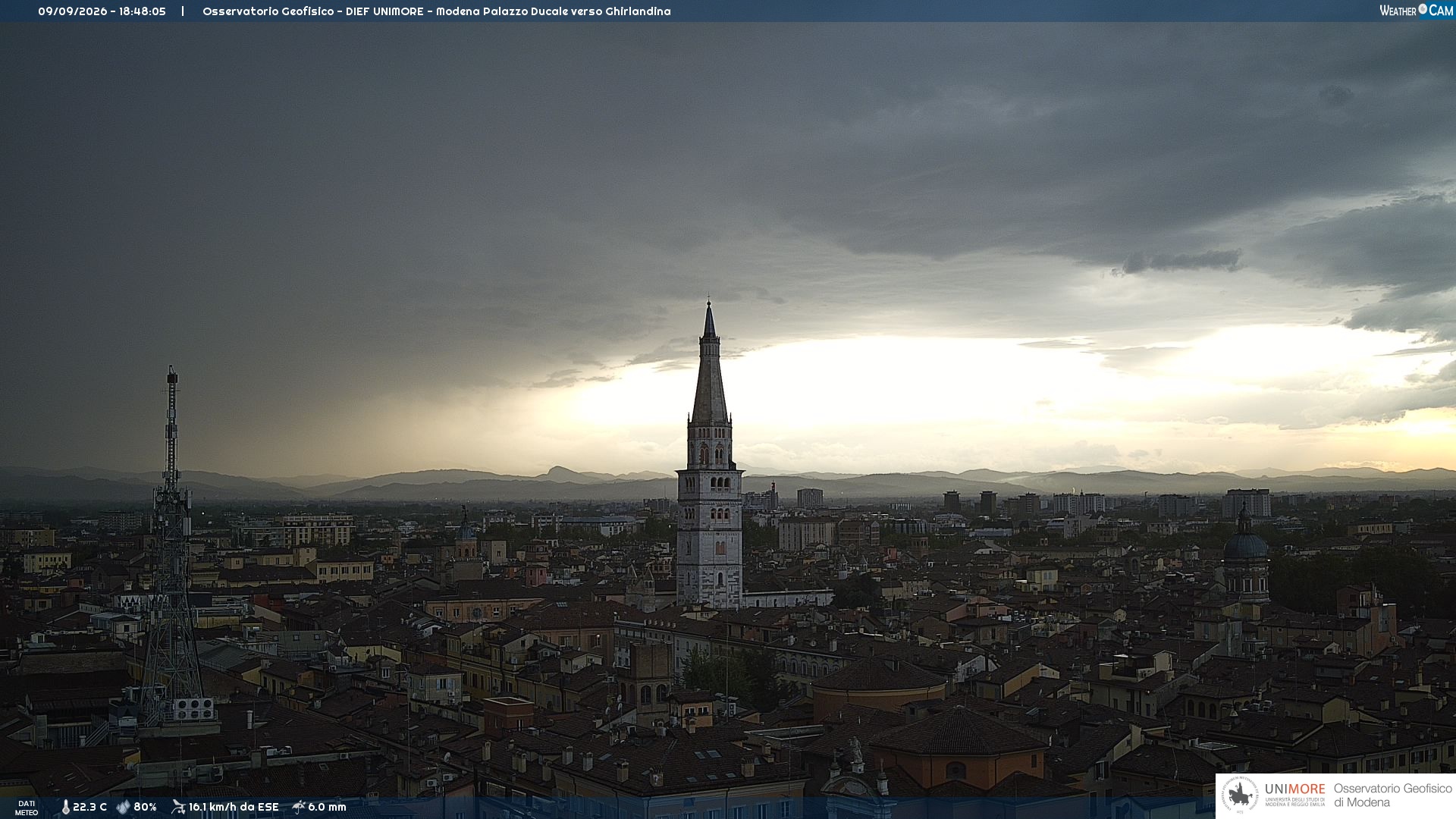
Task: Click the UNIMORE university seal emblem
Action: coord(1240,795)
